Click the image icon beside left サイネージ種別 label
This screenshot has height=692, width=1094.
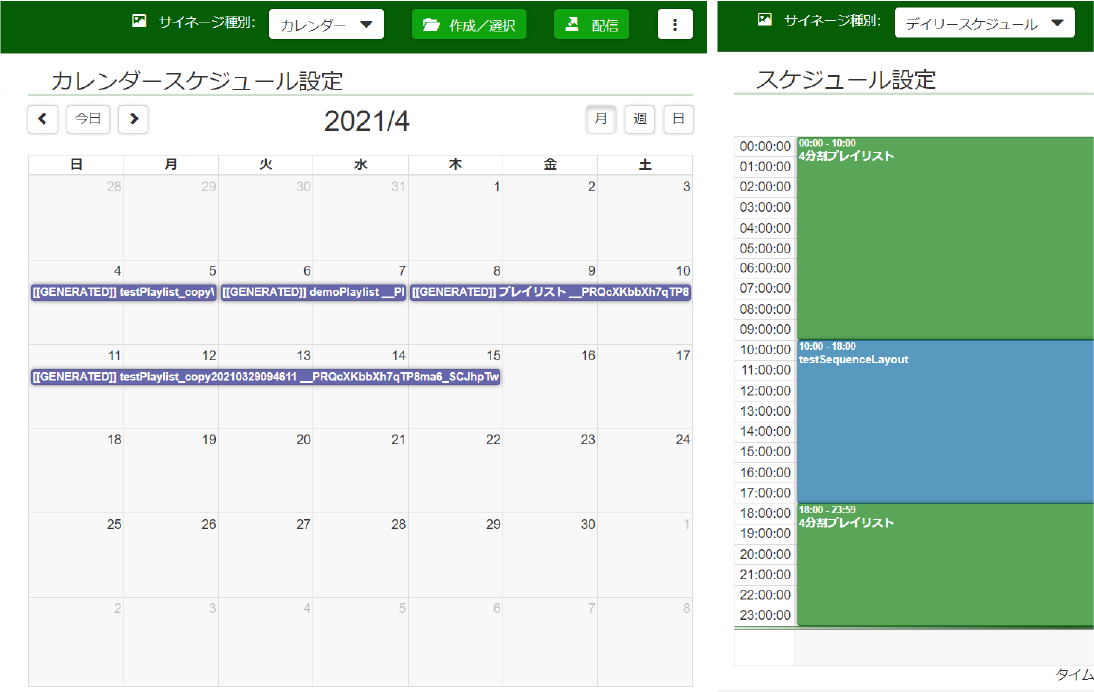[139, 21]
